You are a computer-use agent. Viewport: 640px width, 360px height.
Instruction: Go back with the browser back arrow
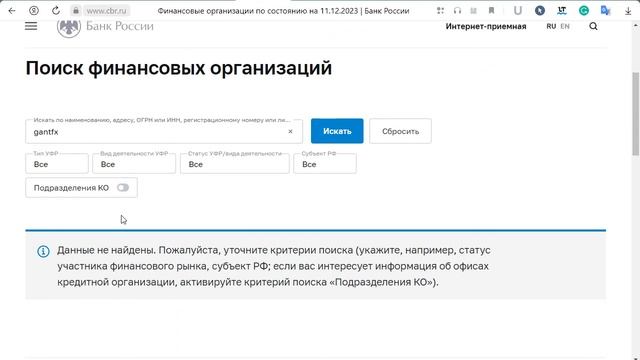pos(12,11)
